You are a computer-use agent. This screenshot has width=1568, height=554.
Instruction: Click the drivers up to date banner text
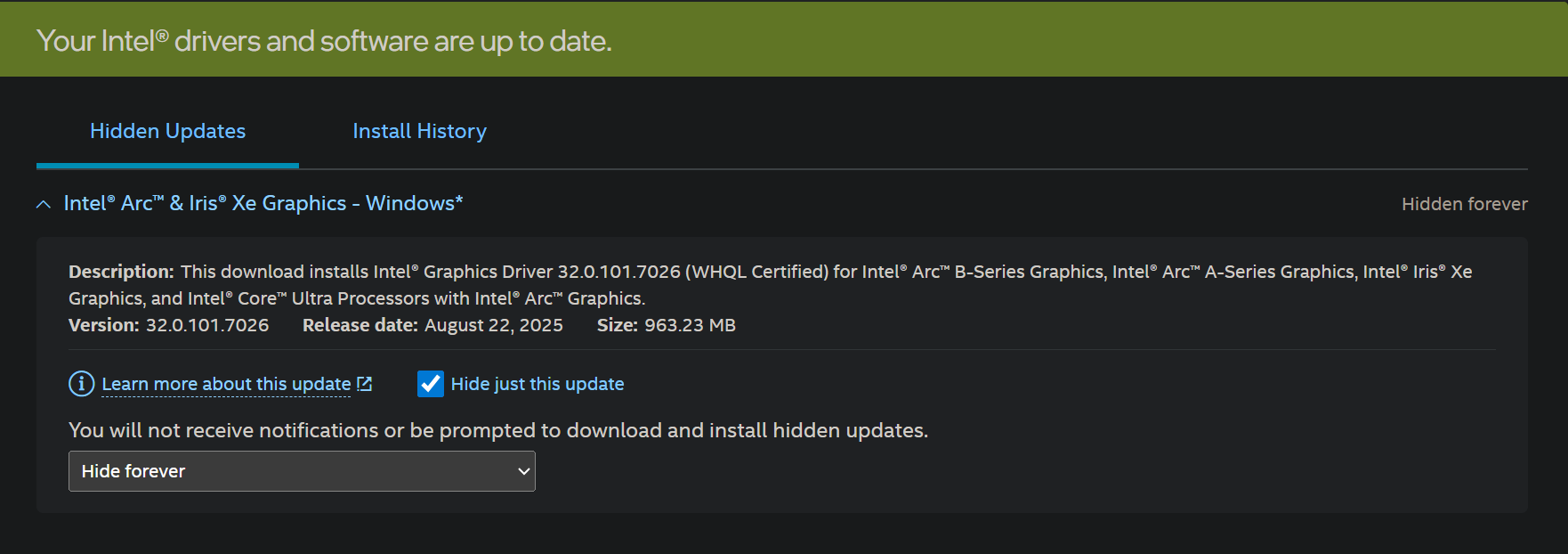pyautogui.click(x=324, y=41)
